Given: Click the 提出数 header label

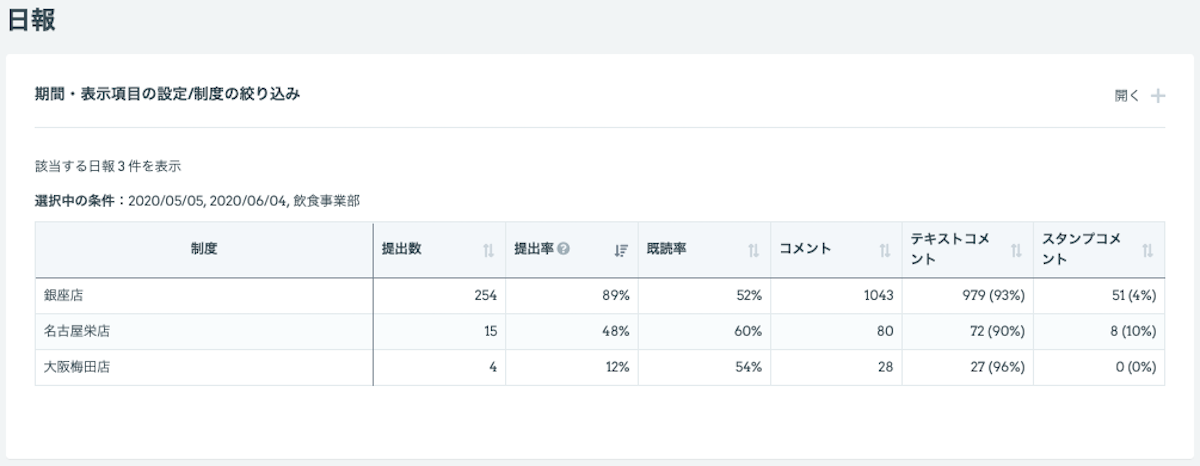Looking at the screenshot, I should point(401,249).
